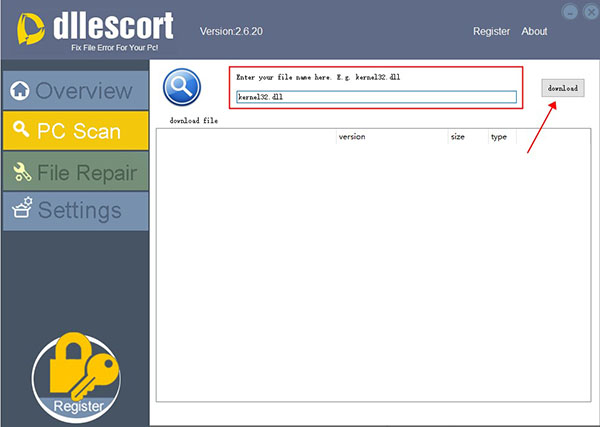Open the Settings tab label
600x427 pixels.
tap(80, 210)
